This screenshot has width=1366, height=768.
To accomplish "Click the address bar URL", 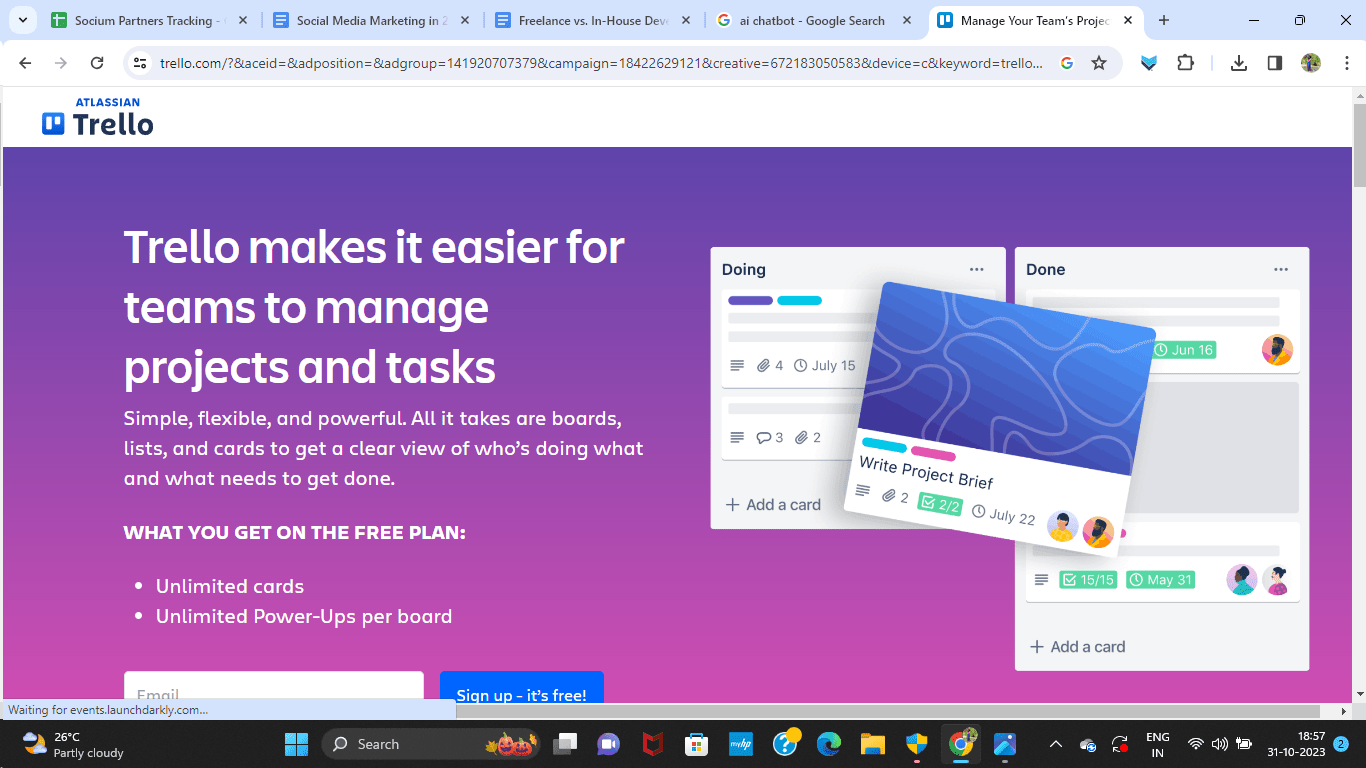I will [600, 63].
